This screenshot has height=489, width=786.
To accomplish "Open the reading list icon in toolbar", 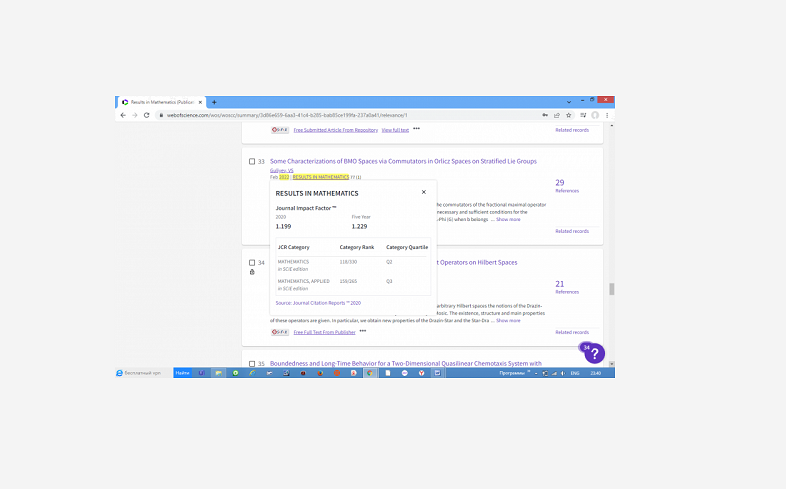I will [583, 115].
